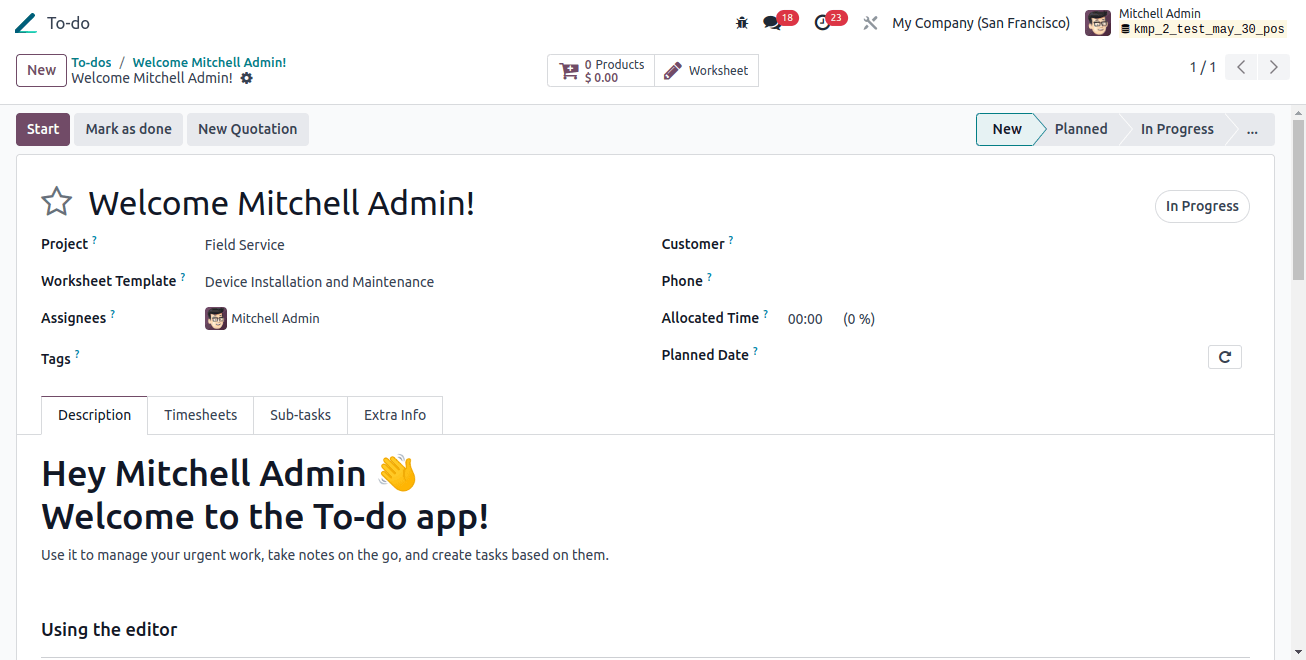The width and height of the screenshot is (1306, 660).
Task: Open the Welcome Mitchell Admin! breadcrumb link
Action: 209,62
